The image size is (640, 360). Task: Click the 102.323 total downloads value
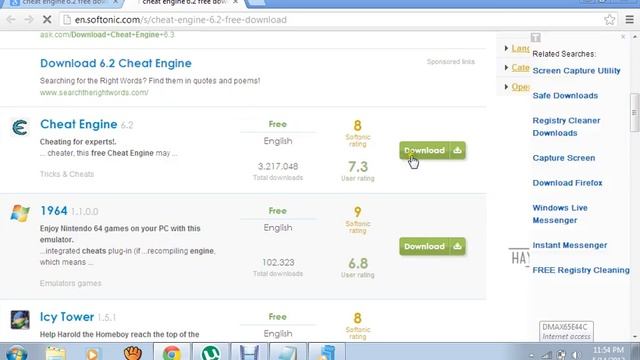[278, 262]
